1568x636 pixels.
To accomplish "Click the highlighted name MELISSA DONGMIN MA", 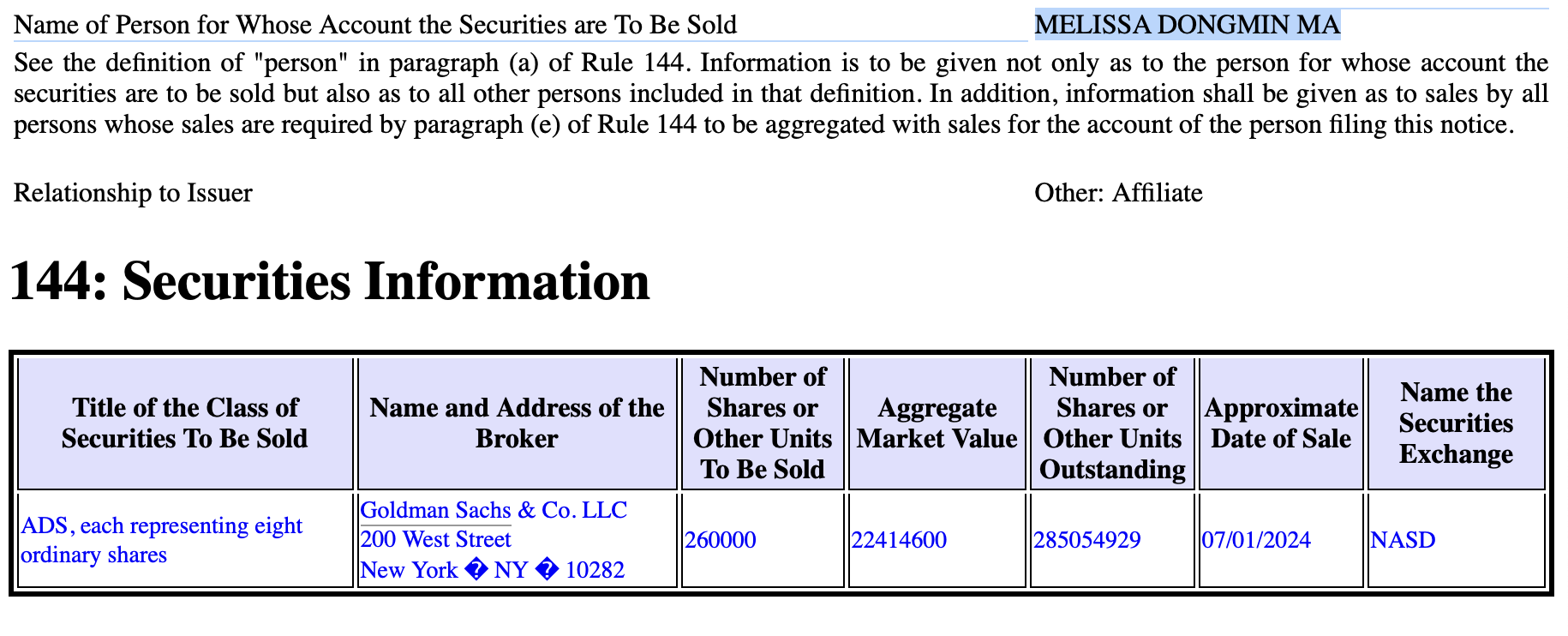I will pyautogui.click(x=1187, y=25).
